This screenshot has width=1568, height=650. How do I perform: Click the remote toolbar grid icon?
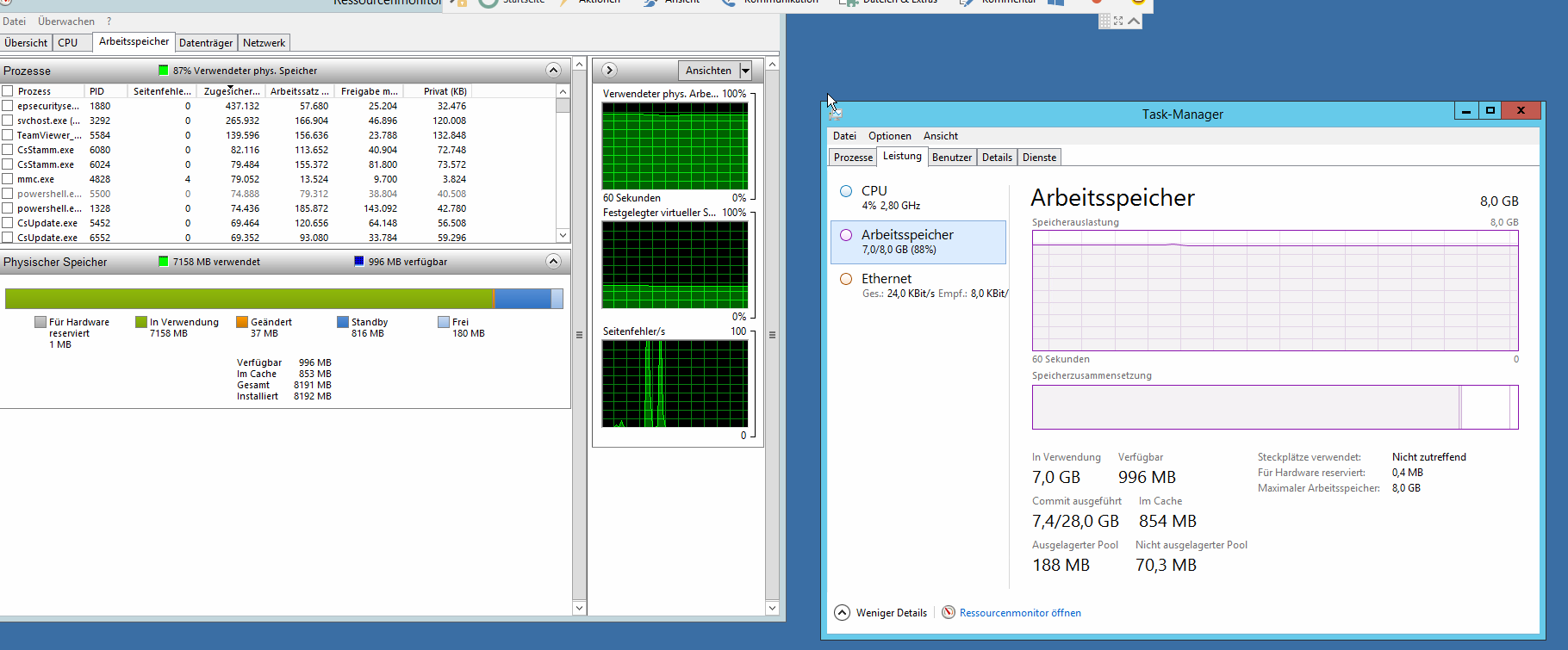tap(1105, 21)
